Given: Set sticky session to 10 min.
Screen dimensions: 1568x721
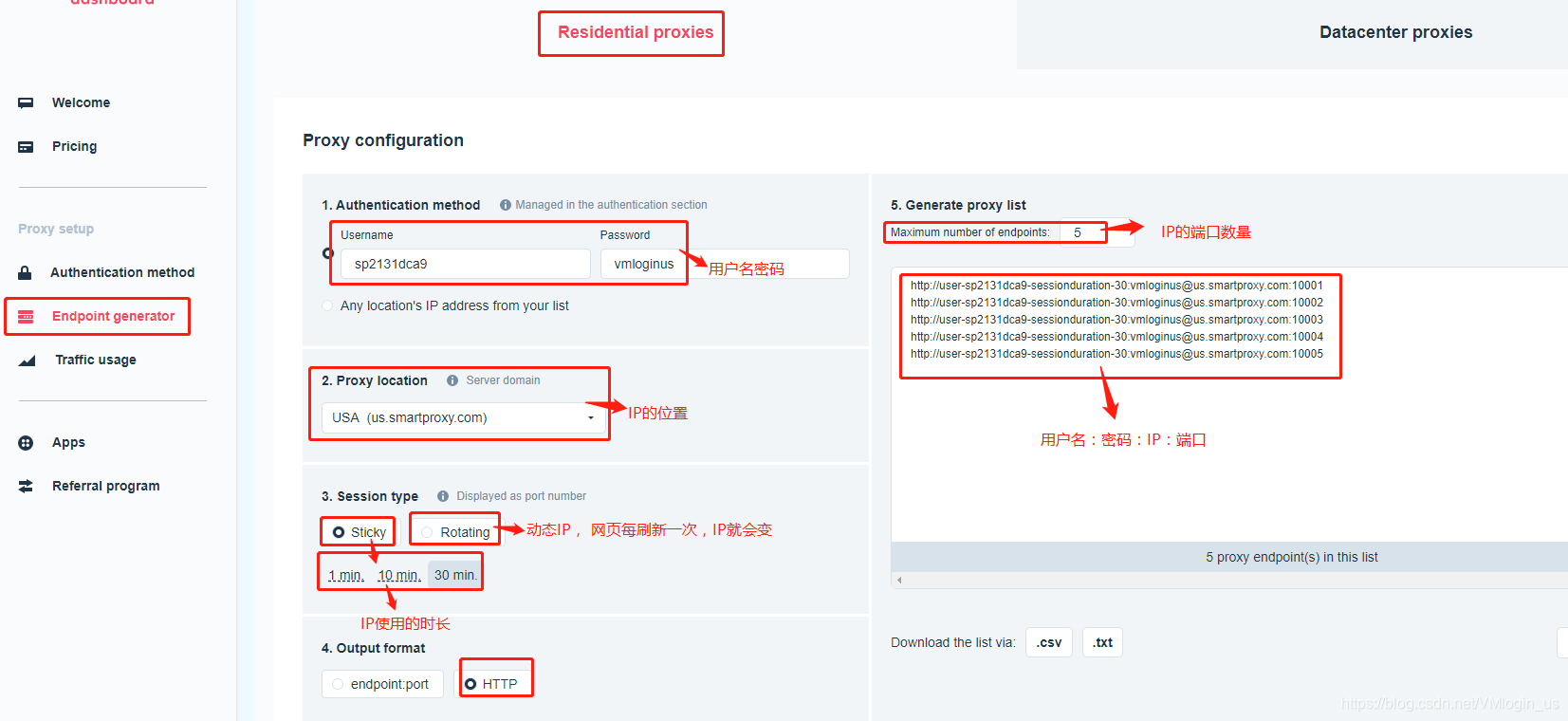Looking at the screenshot, I should tap(399, 575).
